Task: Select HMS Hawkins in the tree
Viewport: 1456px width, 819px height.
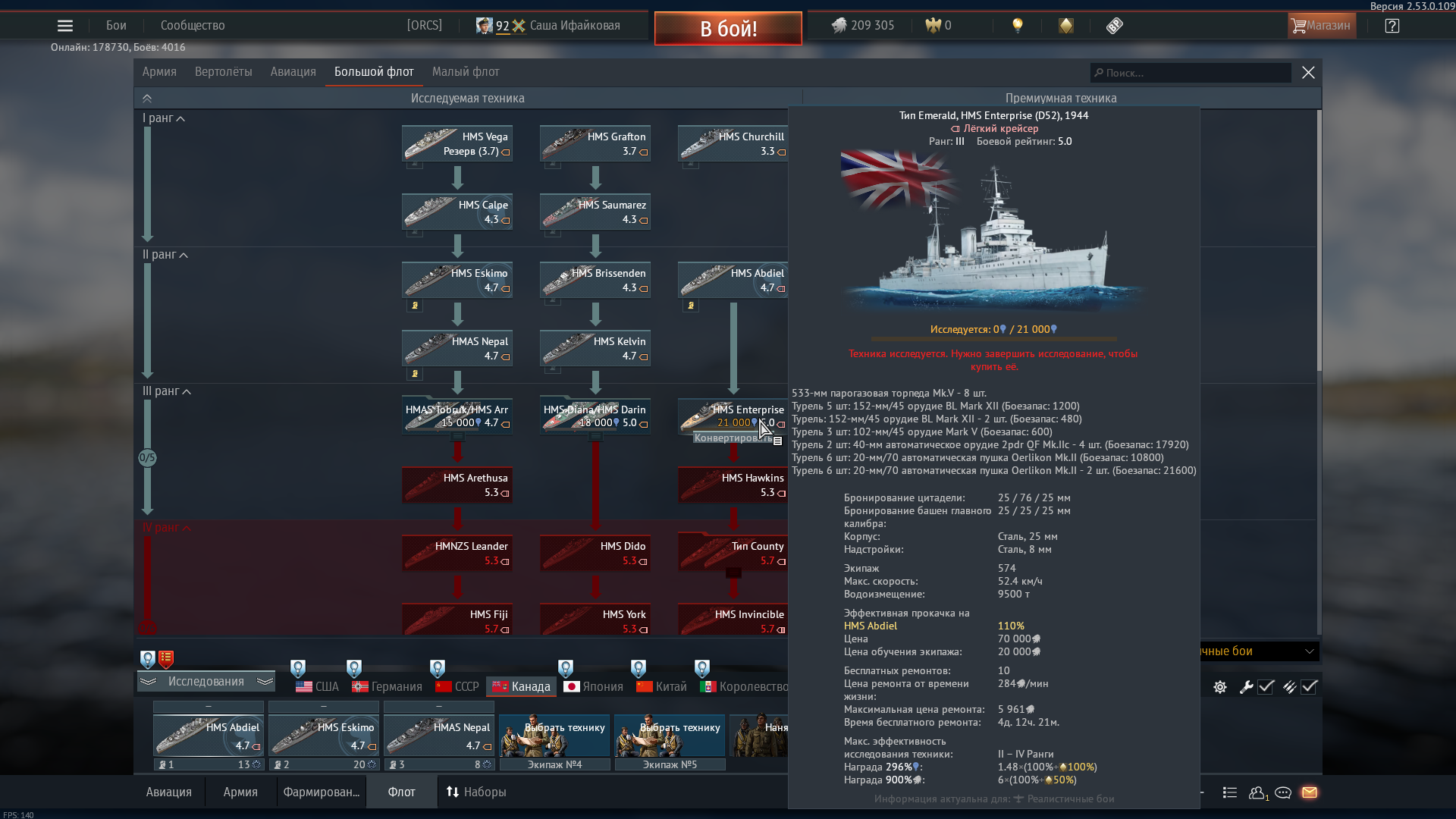Action: 733,485
